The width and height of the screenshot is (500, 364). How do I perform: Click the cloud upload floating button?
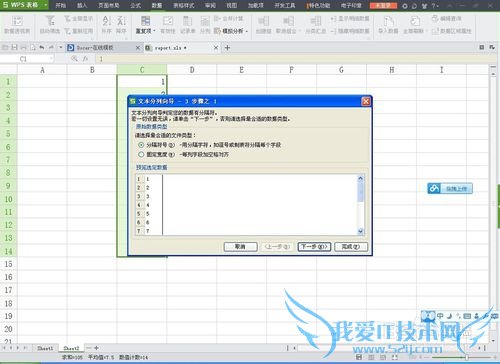450,188
